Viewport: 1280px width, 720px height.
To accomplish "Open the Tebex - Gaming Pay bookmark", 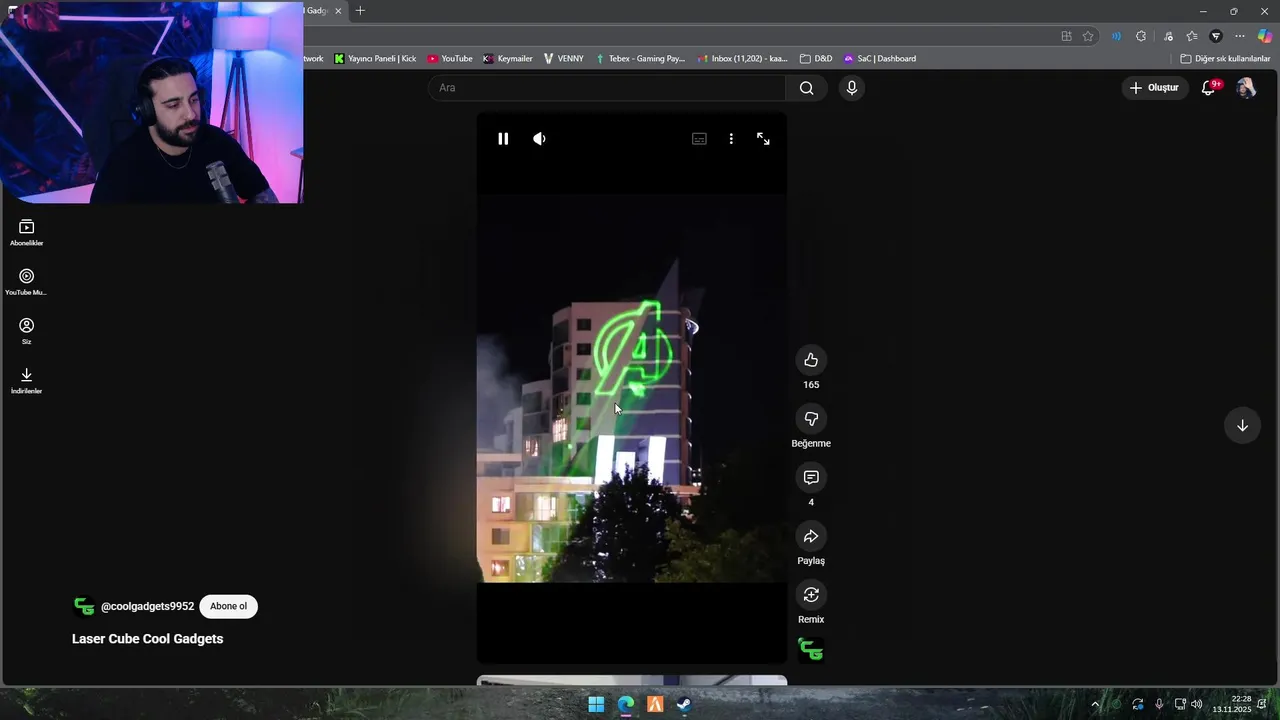I will 640,58.
